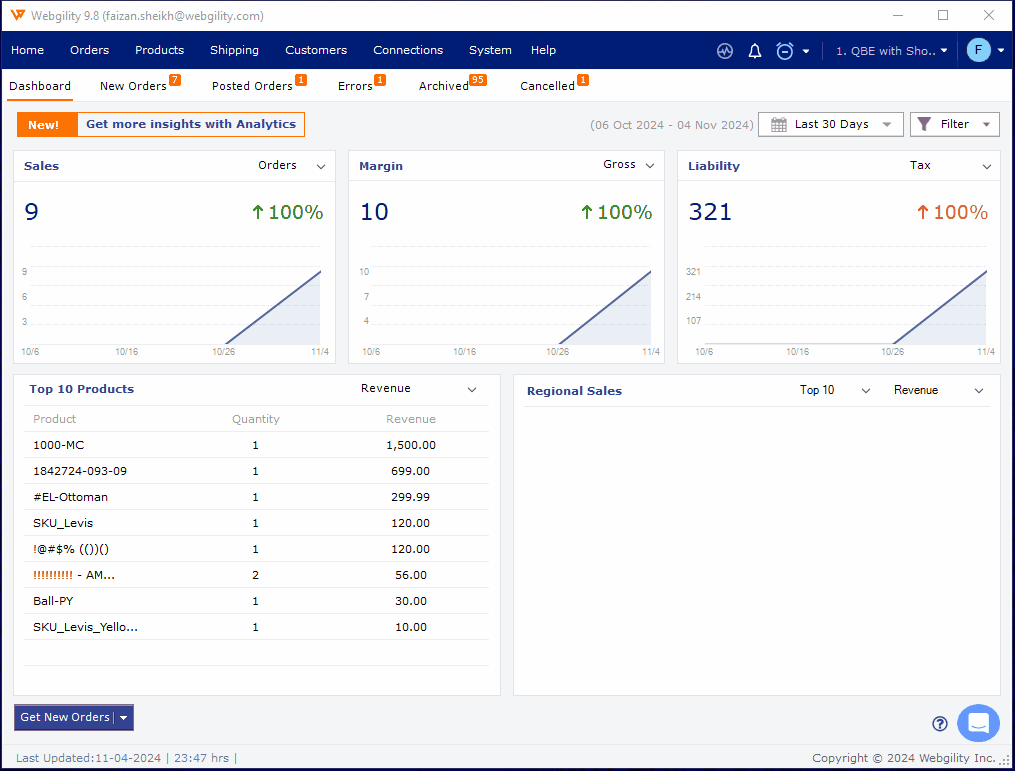The width and height of the screenshot is (1015, 771).
Task: Switch to the Archived tab
Action: [x=444, y=86]
